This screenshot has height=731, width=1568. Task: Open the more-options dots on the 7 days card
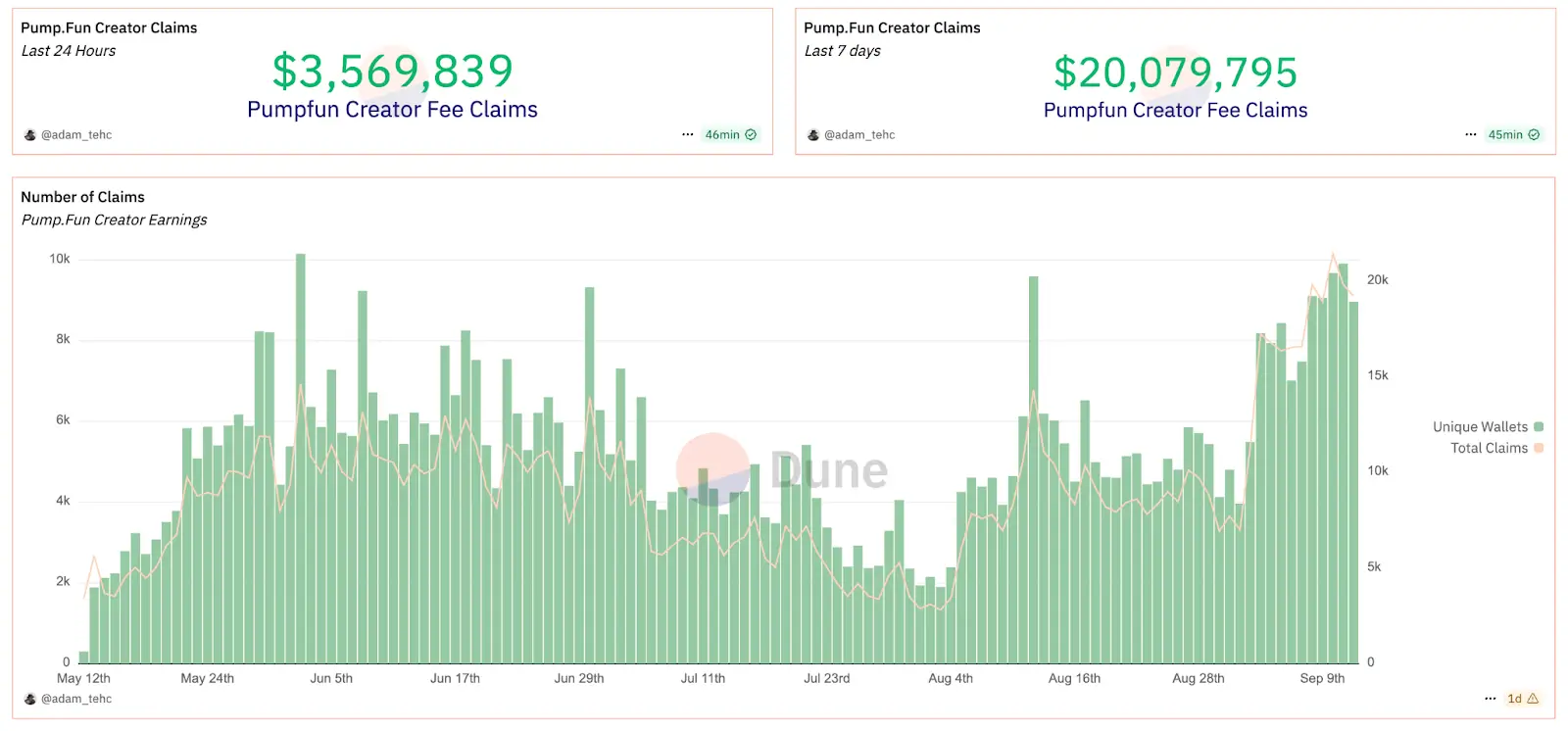[1471, 135]
